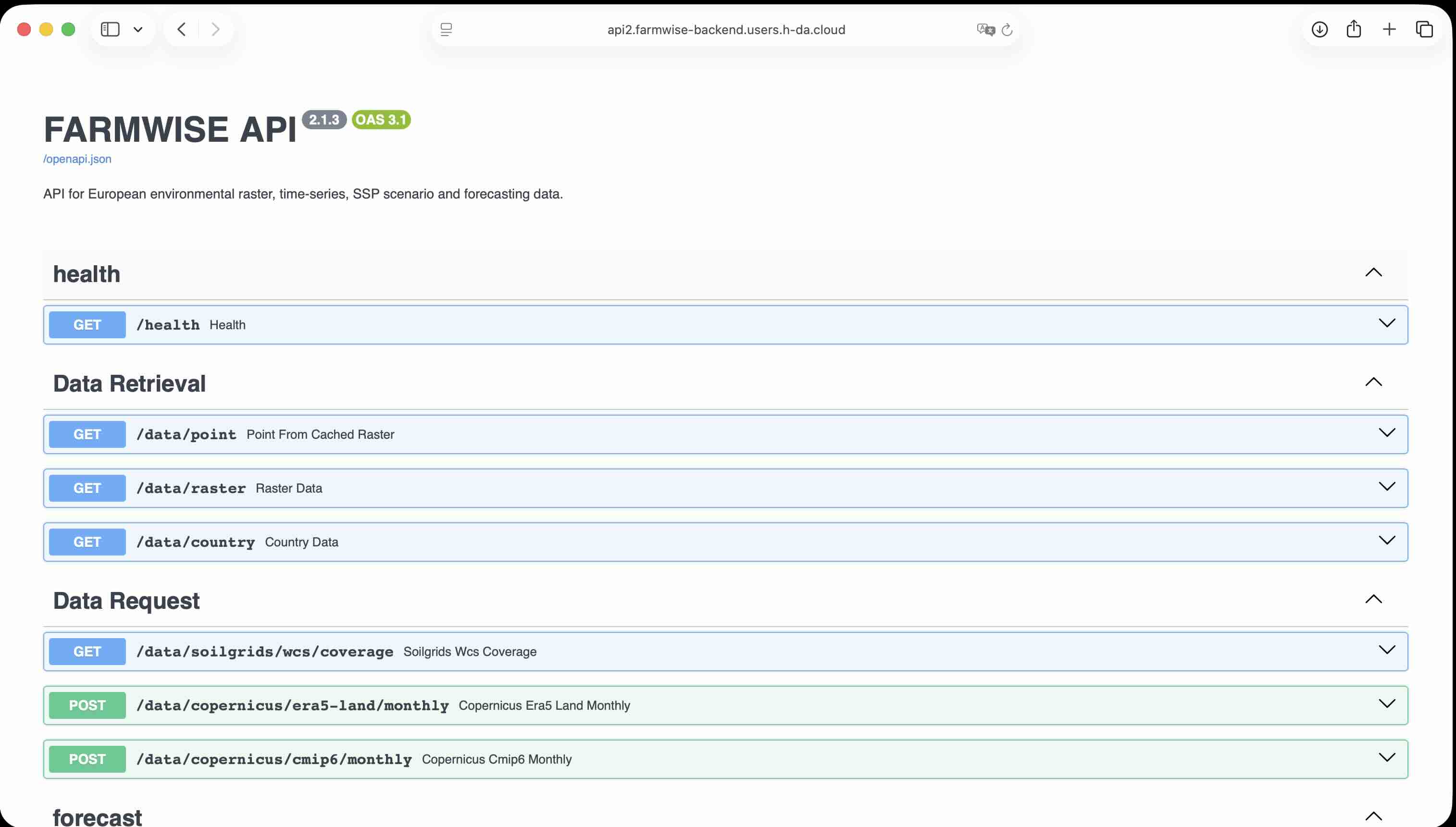1456x827 pixels.
Task: Select the /data/point path text
Action: click(187, 434)
